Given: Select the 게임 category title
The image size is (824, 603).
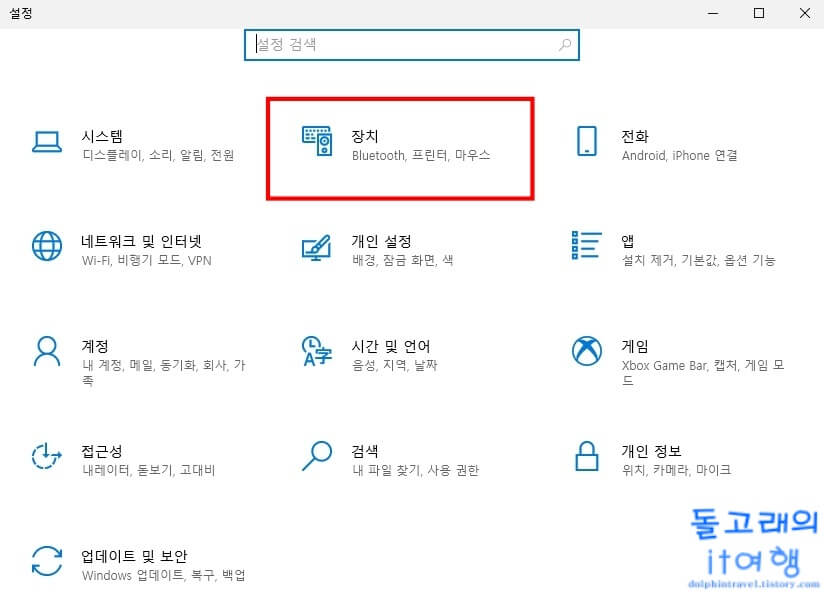Looking at the screenshot, I should [x=635, y=346].
